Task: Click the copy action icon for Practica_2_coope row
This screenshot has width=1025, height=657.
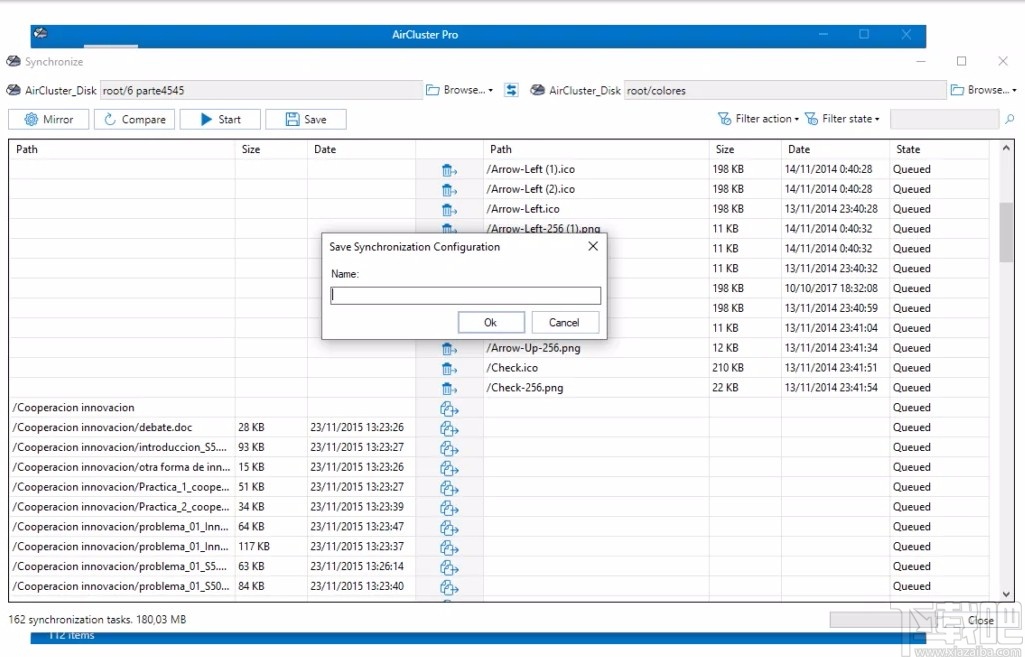Action: tap(449, 508)
